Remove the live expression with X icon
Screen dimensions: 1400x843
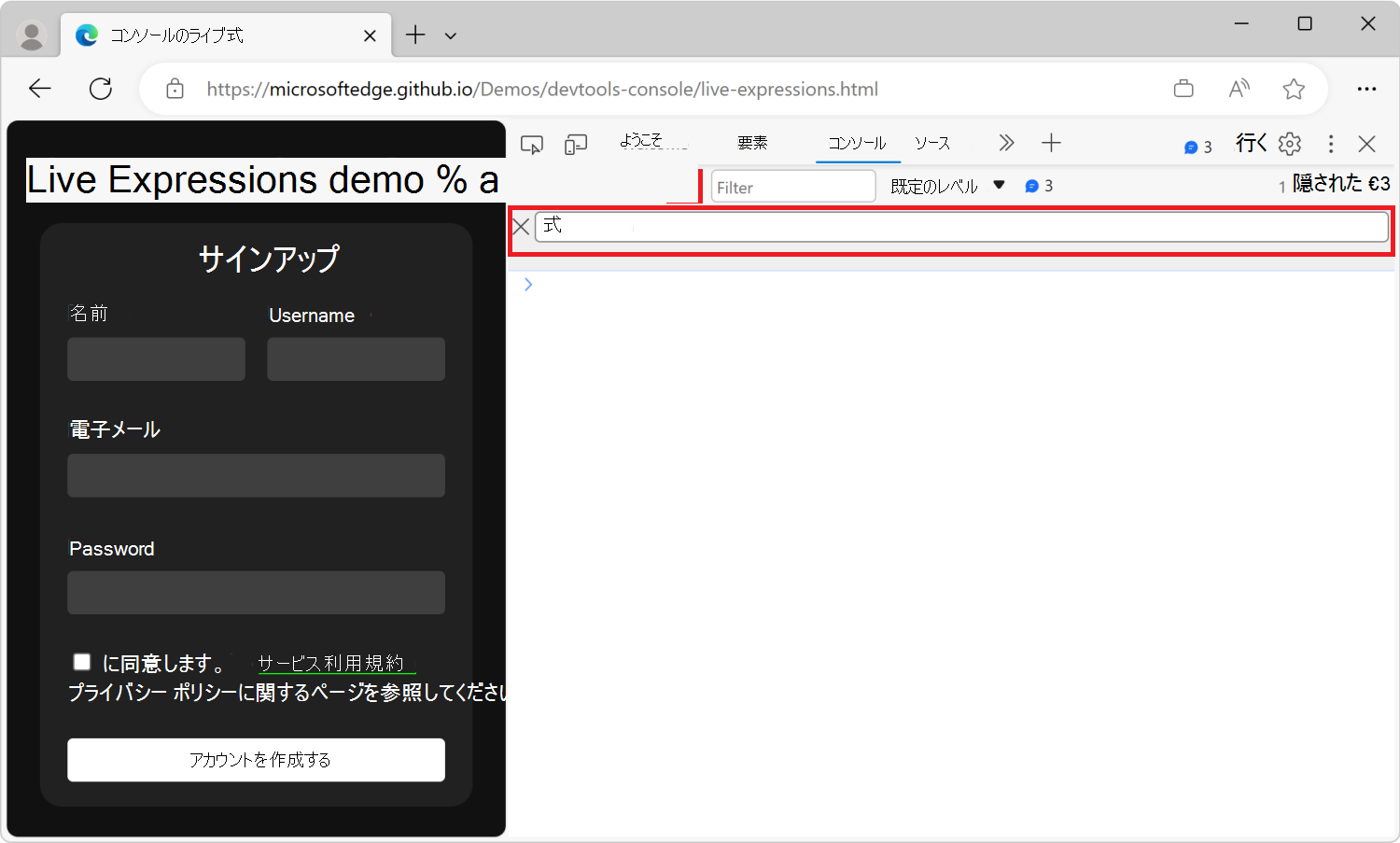[521, 226]
